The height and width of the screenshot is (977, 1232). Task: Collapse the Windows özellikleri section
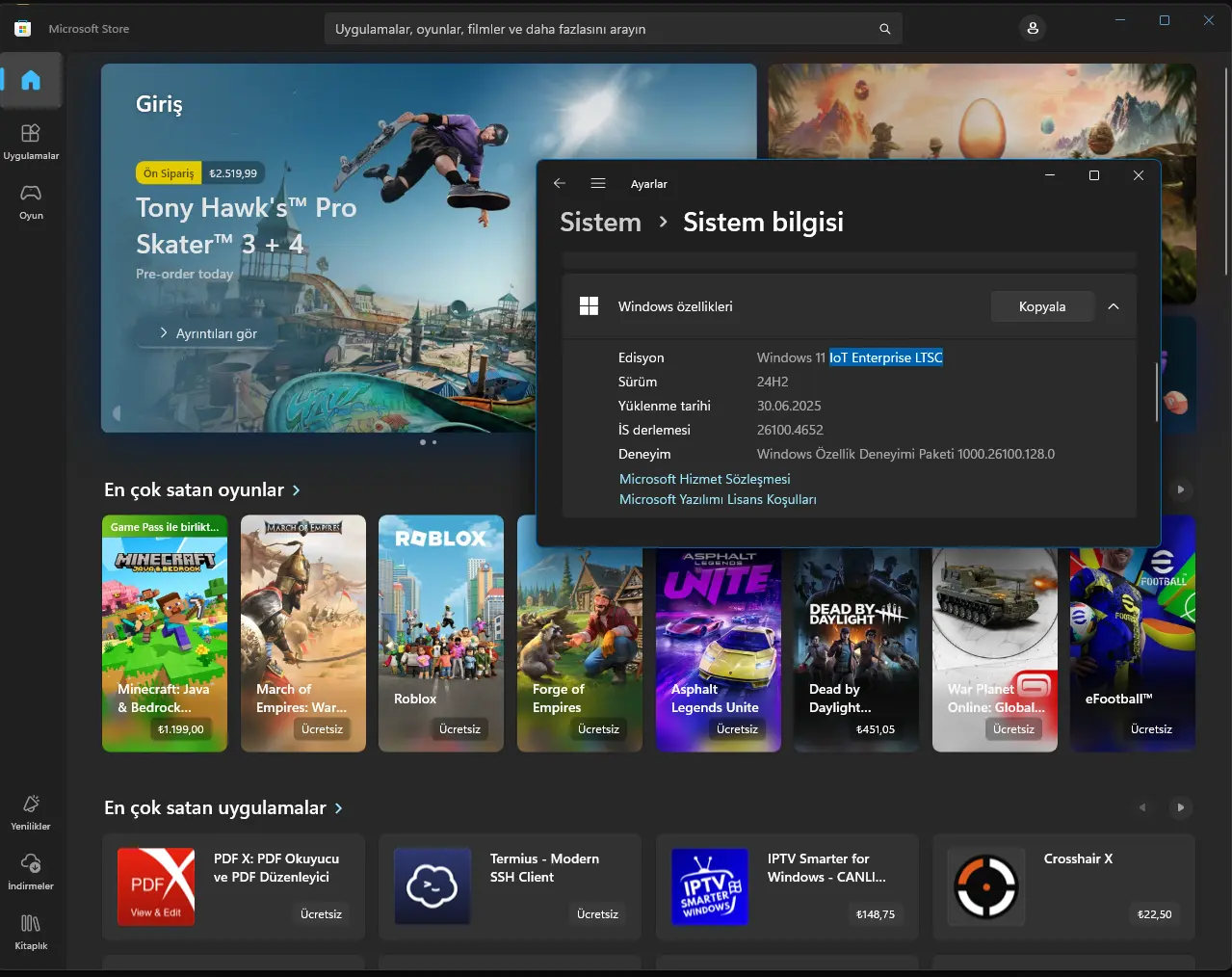[x=1114, y=306]
